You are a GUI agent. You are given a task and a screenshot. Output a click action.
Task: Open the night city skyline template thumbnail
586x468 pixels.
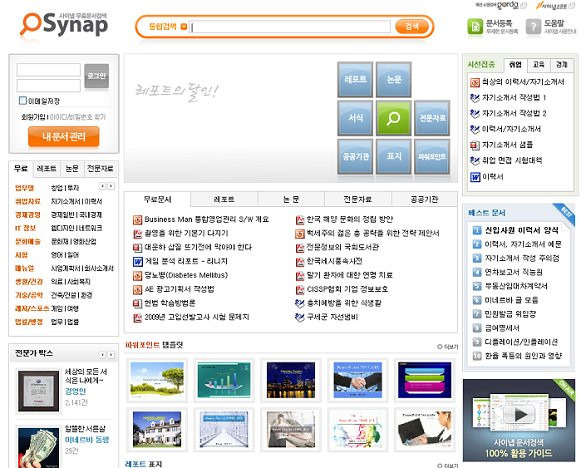tap(291, 380)
